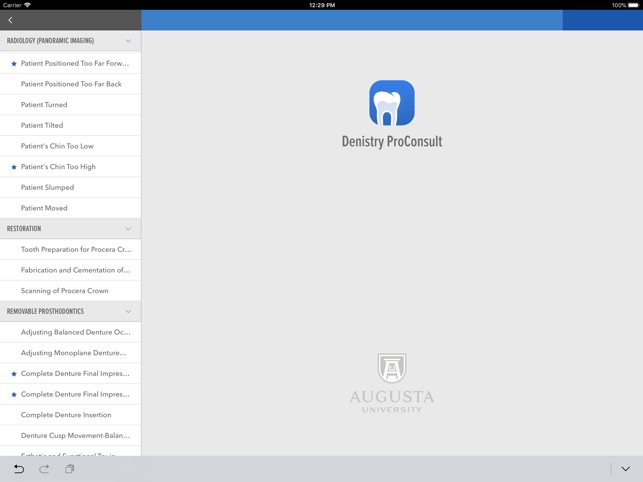Open Denture Cusp Movement-Balanced entry
The width and height of the screenshot is (643, 482).
click(x=71, y=435)
